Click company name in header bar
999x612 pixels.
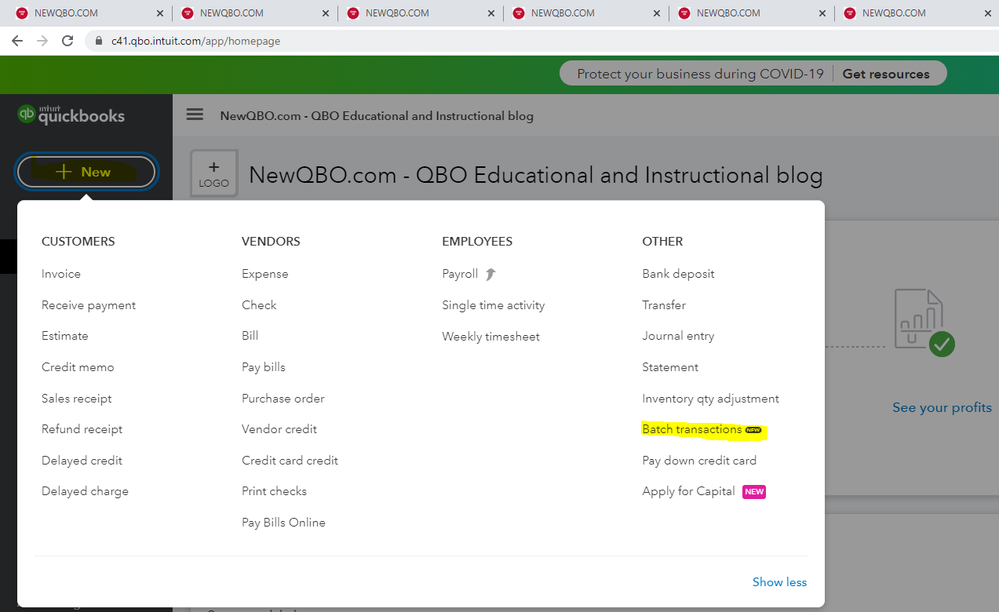(x=377, y=116)
